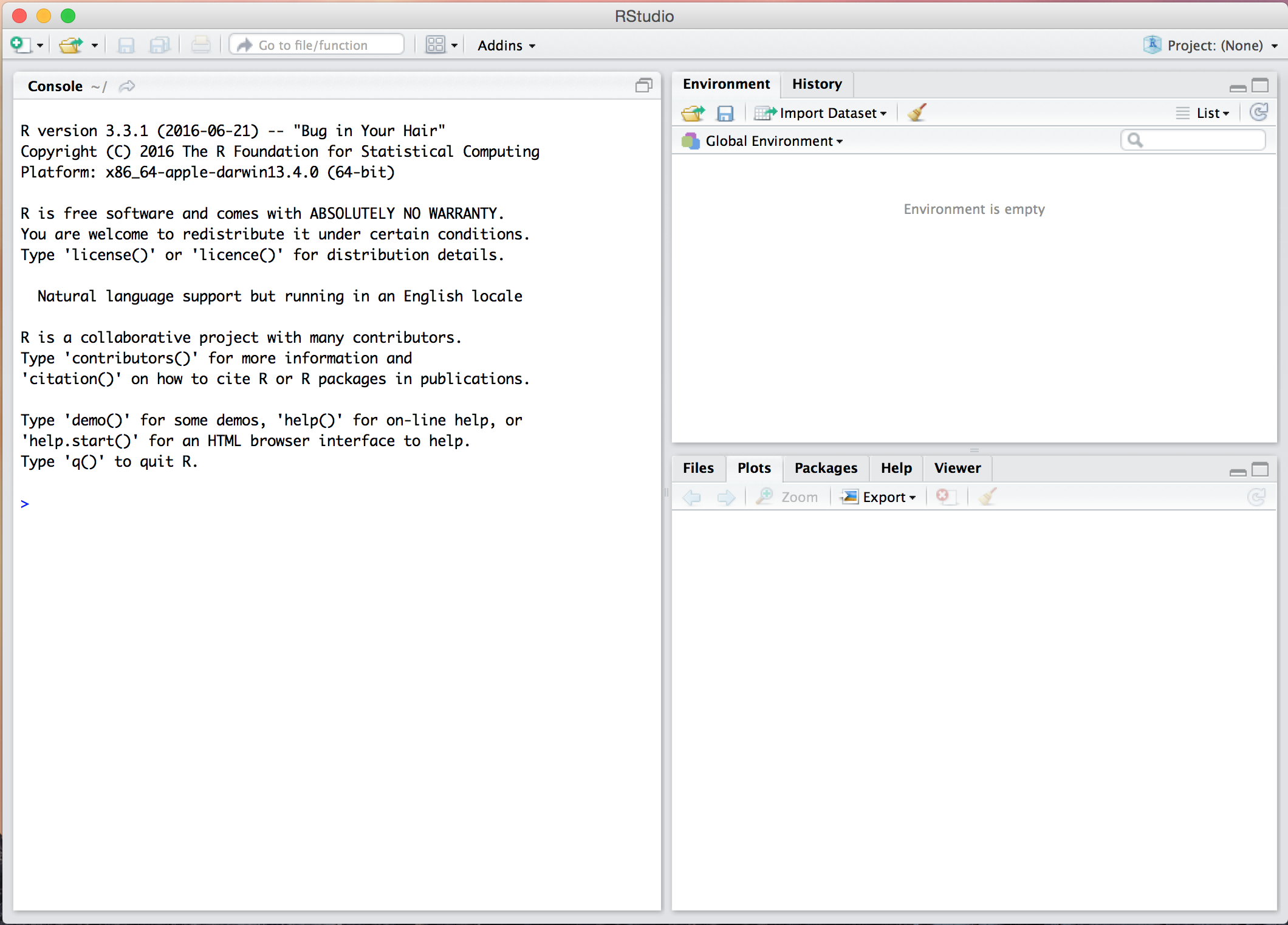The image size is (1288, 925).
Task: Click the load workspace icon in Environment
Action: click(x=693, y=113)
